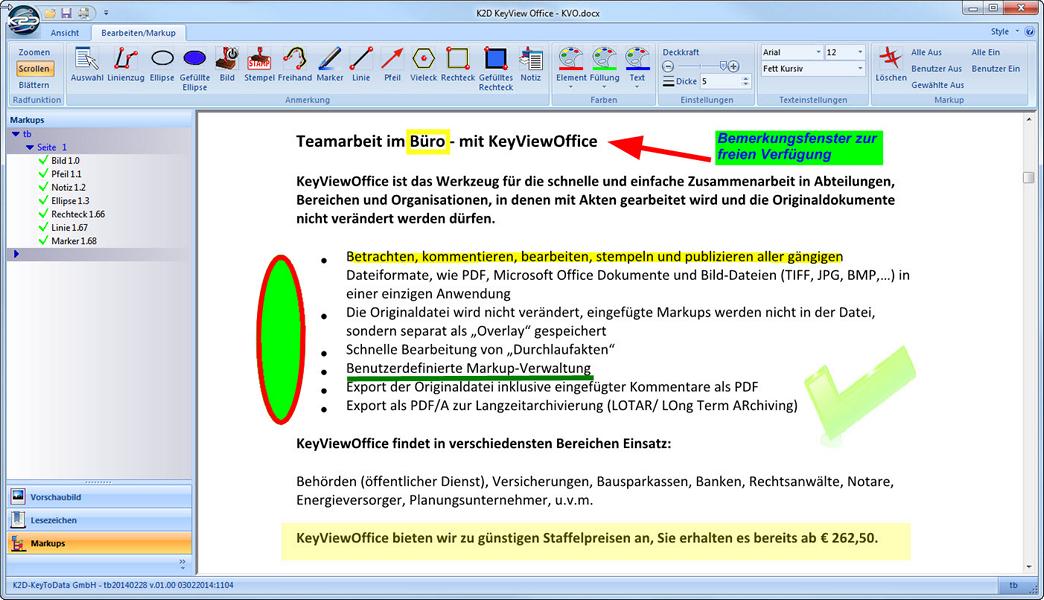1044x600 pixels.
Task: Open the Text color palette
Action: [x=637, y=67]
